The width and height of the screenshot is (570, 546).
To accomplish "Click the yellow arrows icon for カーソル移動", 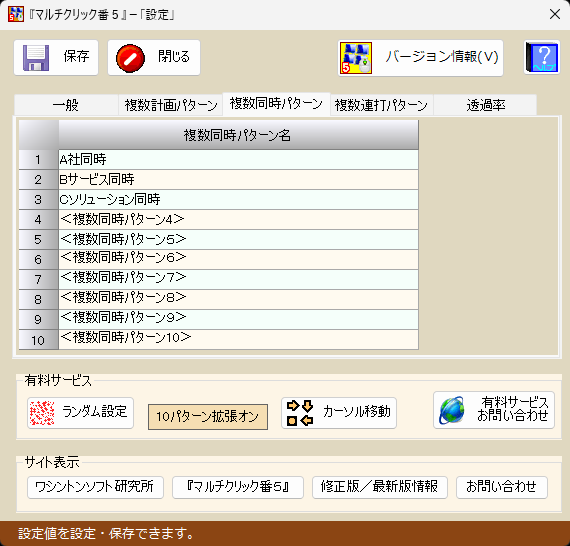I will (x=300, y=413).
